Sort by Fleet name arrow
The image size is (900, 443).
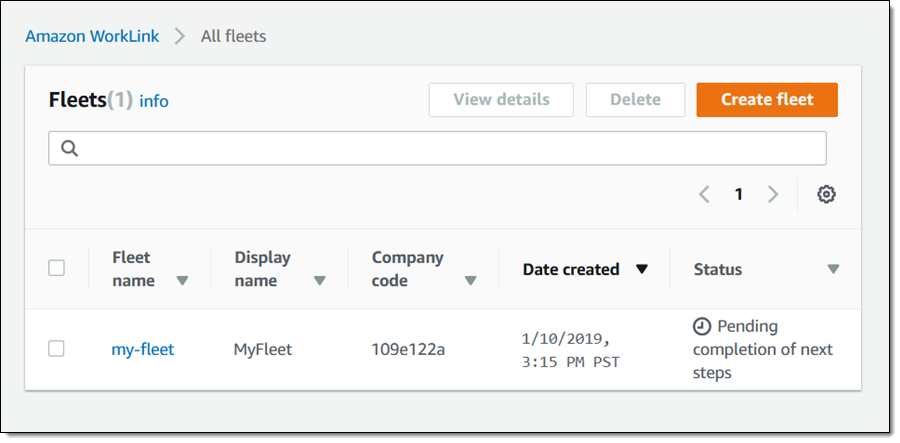coord(182,281)
